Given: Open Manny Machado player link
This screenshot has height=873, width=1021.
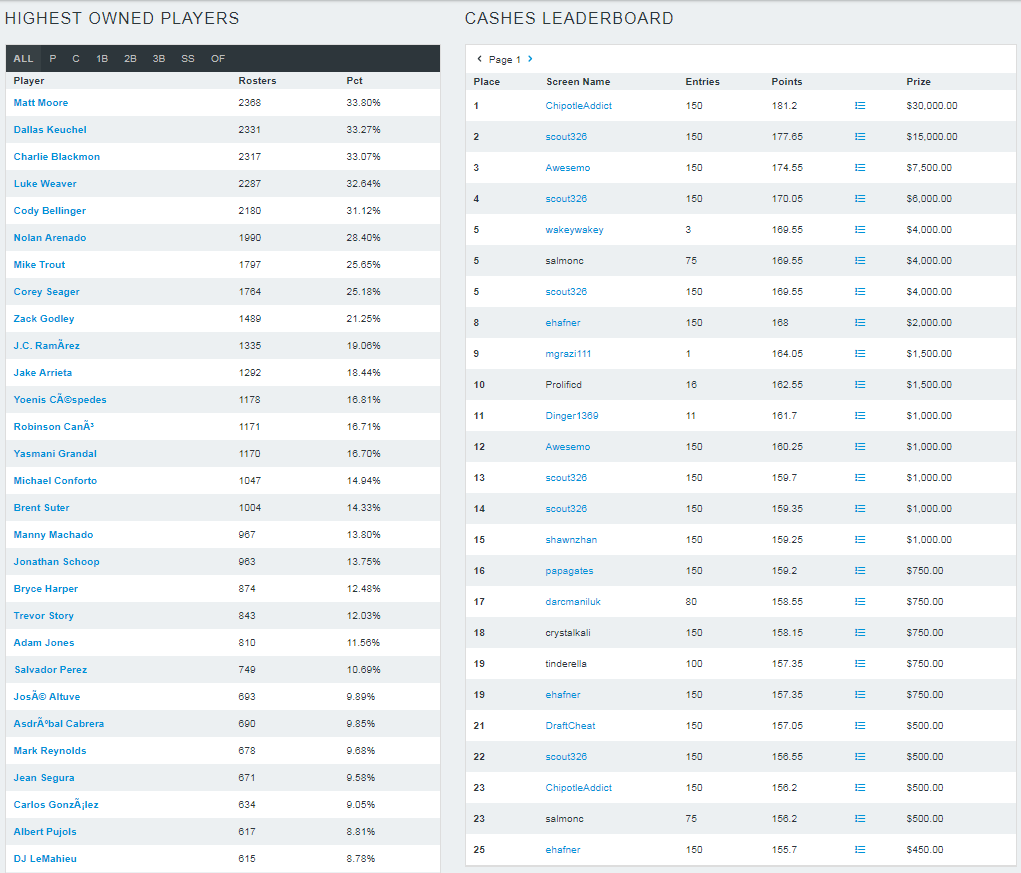Looking at the screenshot, I should [53, 534].
